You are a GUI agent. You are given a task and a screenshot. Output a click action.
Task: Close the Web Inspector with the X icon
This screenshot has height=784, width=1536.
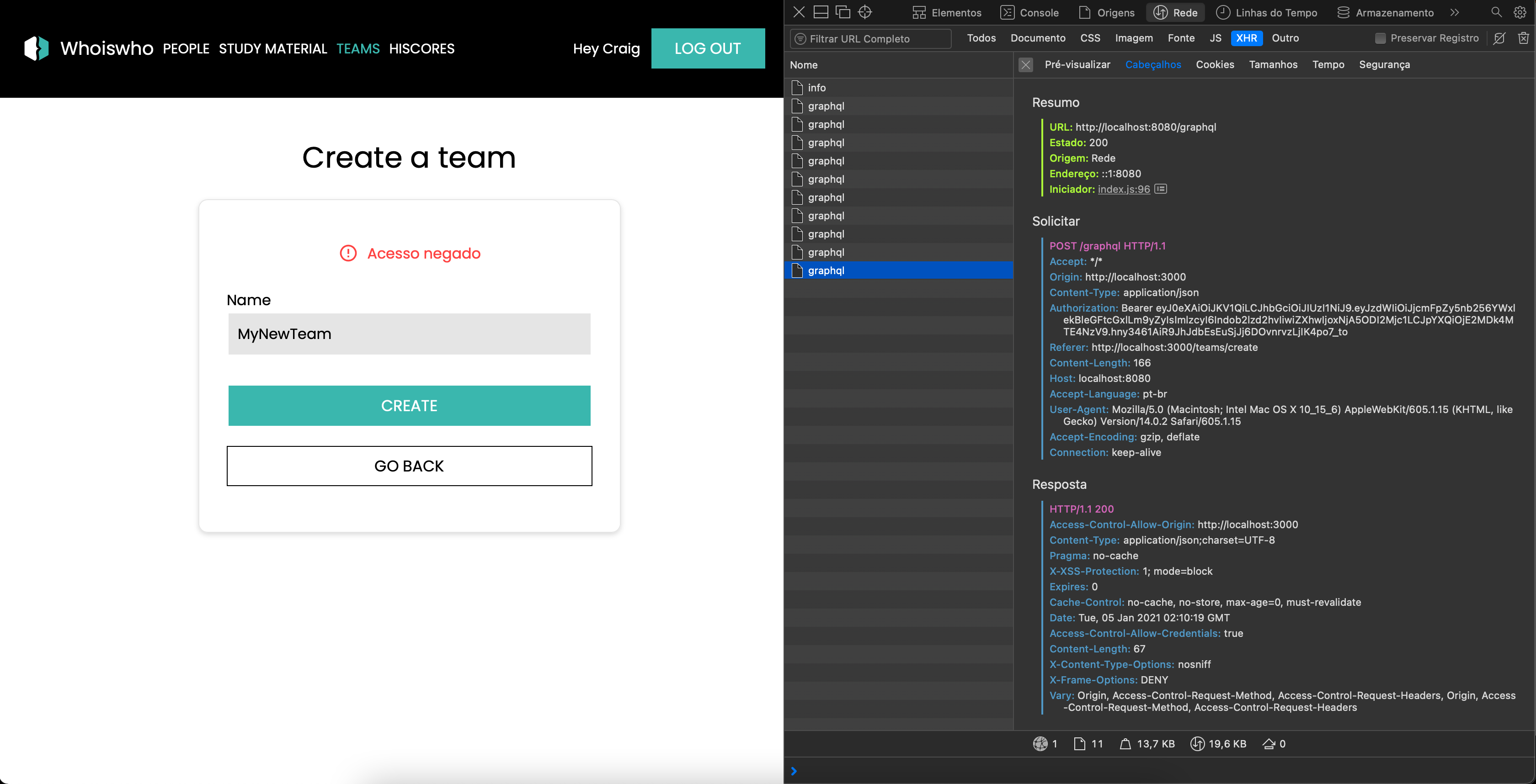[x=799, y=12]
